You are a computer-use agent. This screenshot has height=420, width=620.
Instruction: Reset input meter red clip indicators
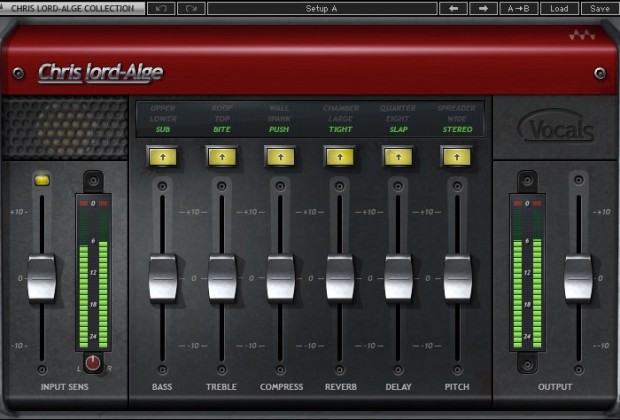[x=93, y=203]
